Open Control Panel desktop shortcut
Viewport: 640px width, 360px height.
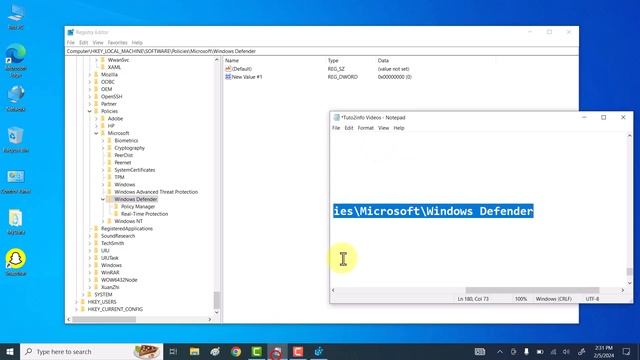point(16,180)
